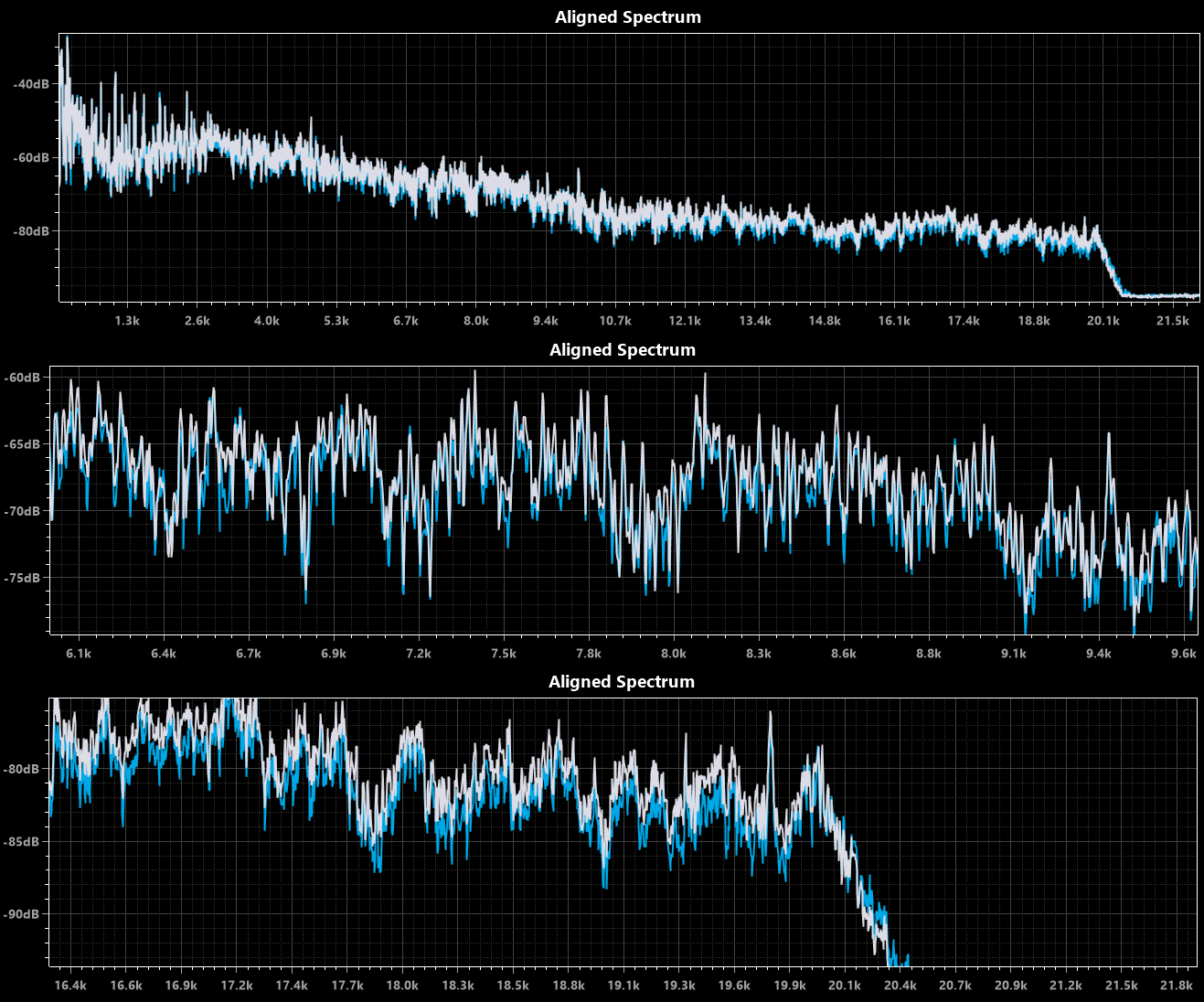Viewport: 1204px width, 1002px height.
Task: Select the -85dB axis label
Action: [22, 842]
